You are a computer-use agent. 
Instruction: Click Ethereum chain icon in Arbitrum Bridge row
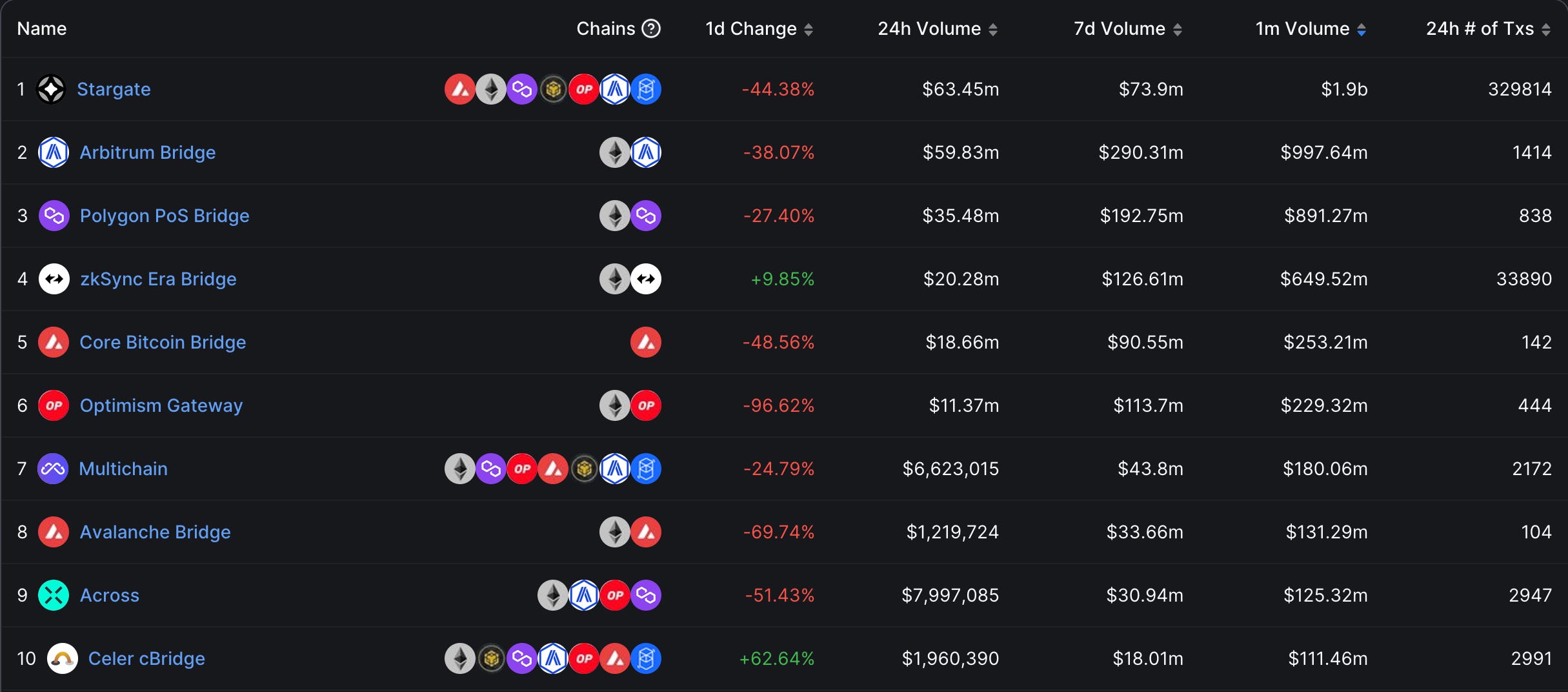pos(615,152)
